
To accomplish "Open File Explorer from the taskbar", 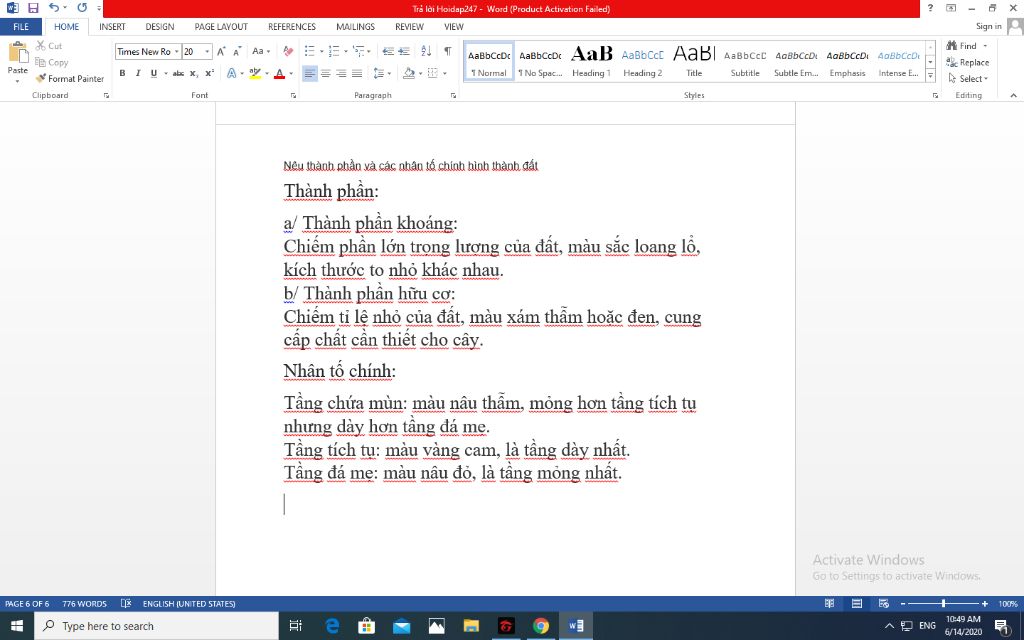I will click(471, 626).
